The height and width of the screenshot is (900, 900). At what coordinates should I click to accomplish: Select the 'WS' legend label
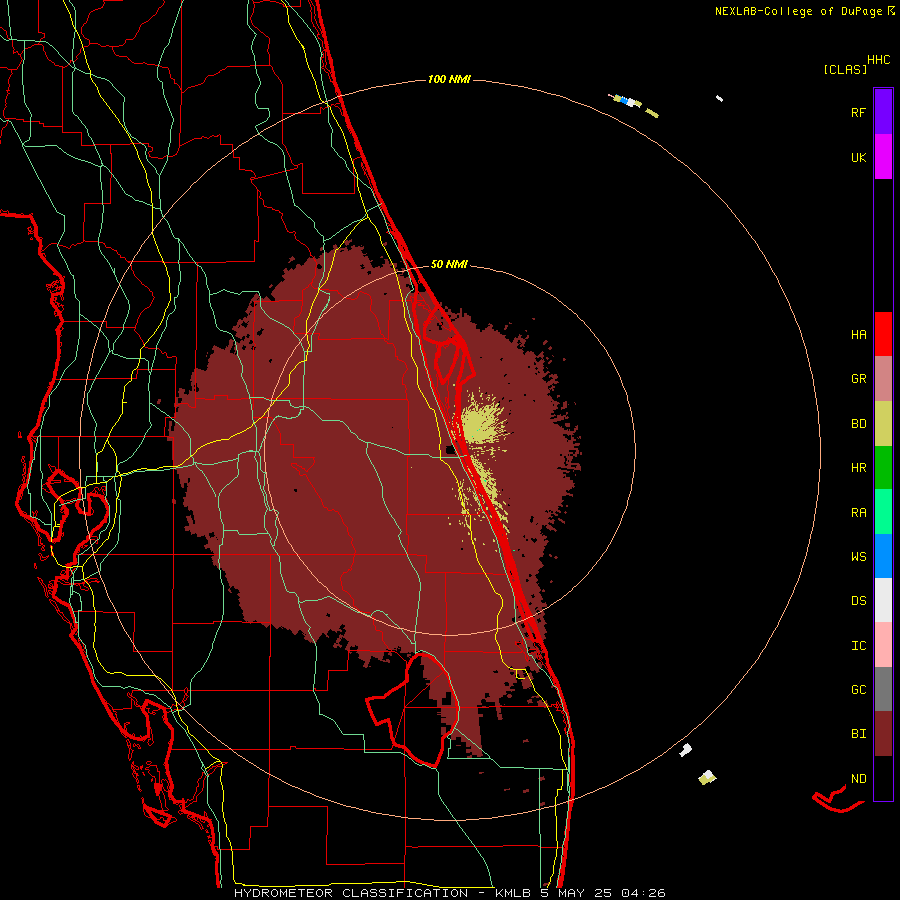[x=858, y=556]
